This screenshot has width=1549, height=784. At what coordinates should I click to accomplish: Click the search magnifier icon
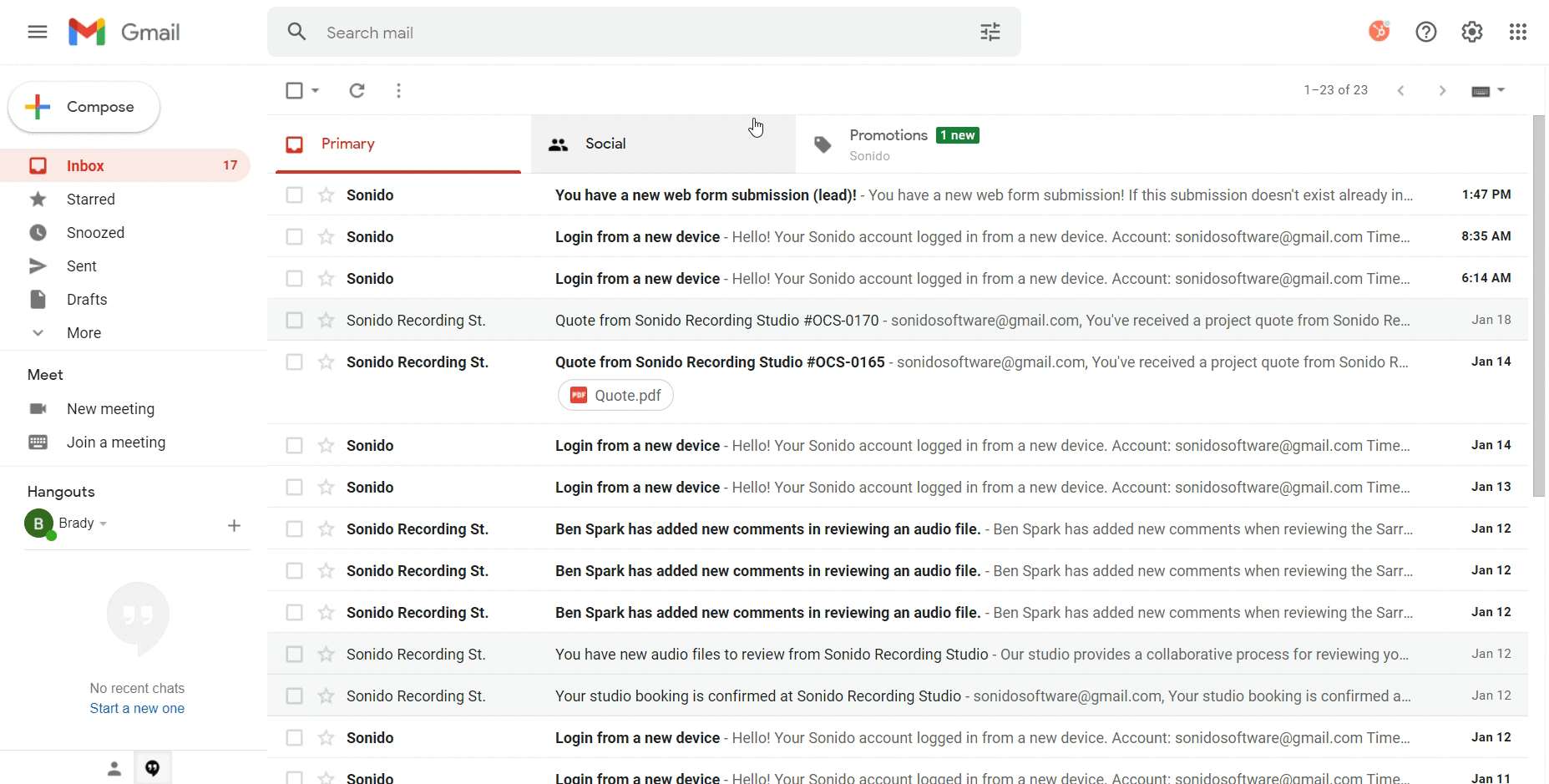coord(296,32)
